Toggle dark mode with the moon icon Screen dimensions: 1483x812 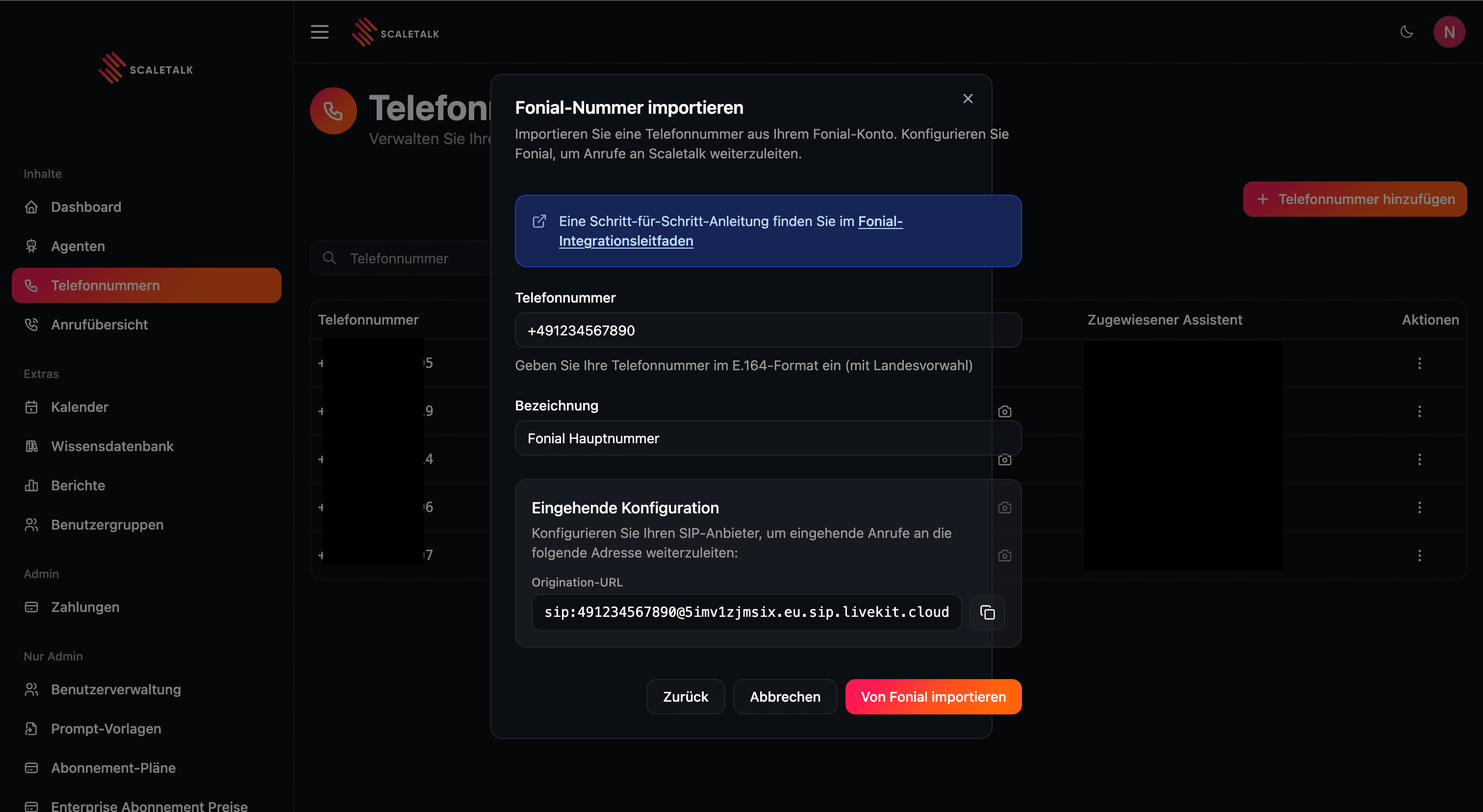(x=1406, y=32)
